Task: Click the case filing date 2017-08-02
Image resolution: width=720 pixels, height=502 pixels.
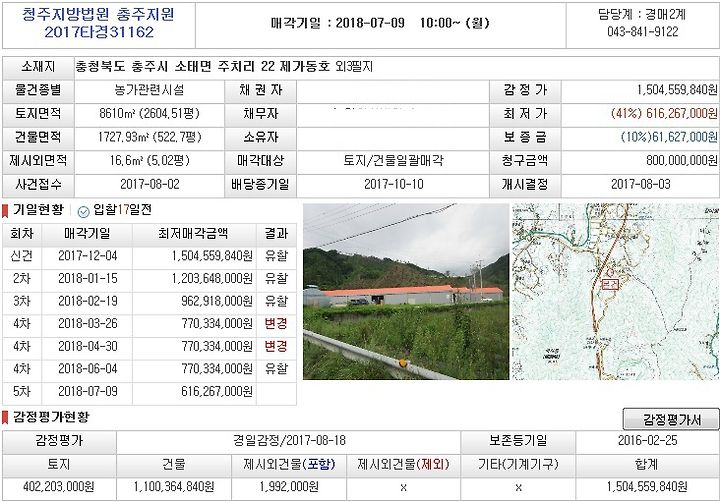Action: [150, 185]
